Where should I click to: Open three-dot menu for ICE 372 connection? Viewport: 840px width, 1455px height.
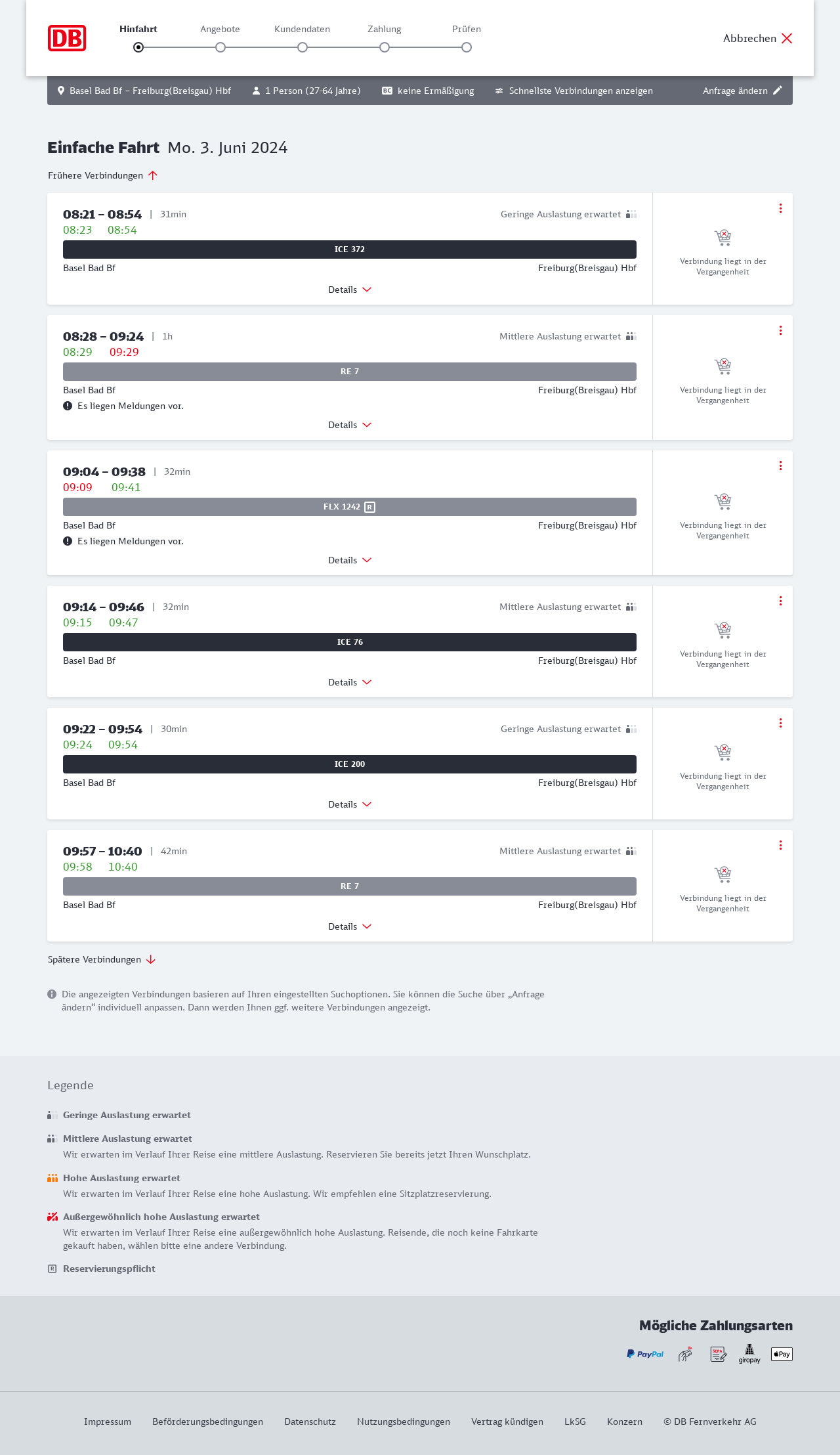click(x=780, y=208)
